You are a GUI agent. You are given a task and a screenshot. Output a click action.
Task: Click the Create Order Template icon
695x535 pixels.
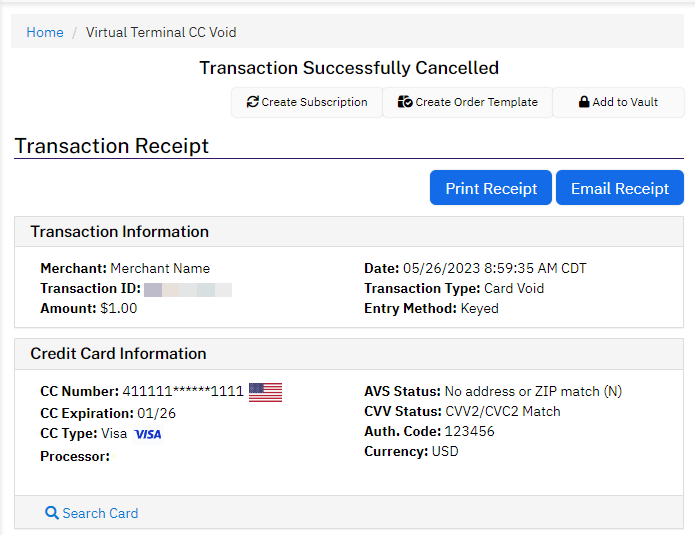(405, 102)
